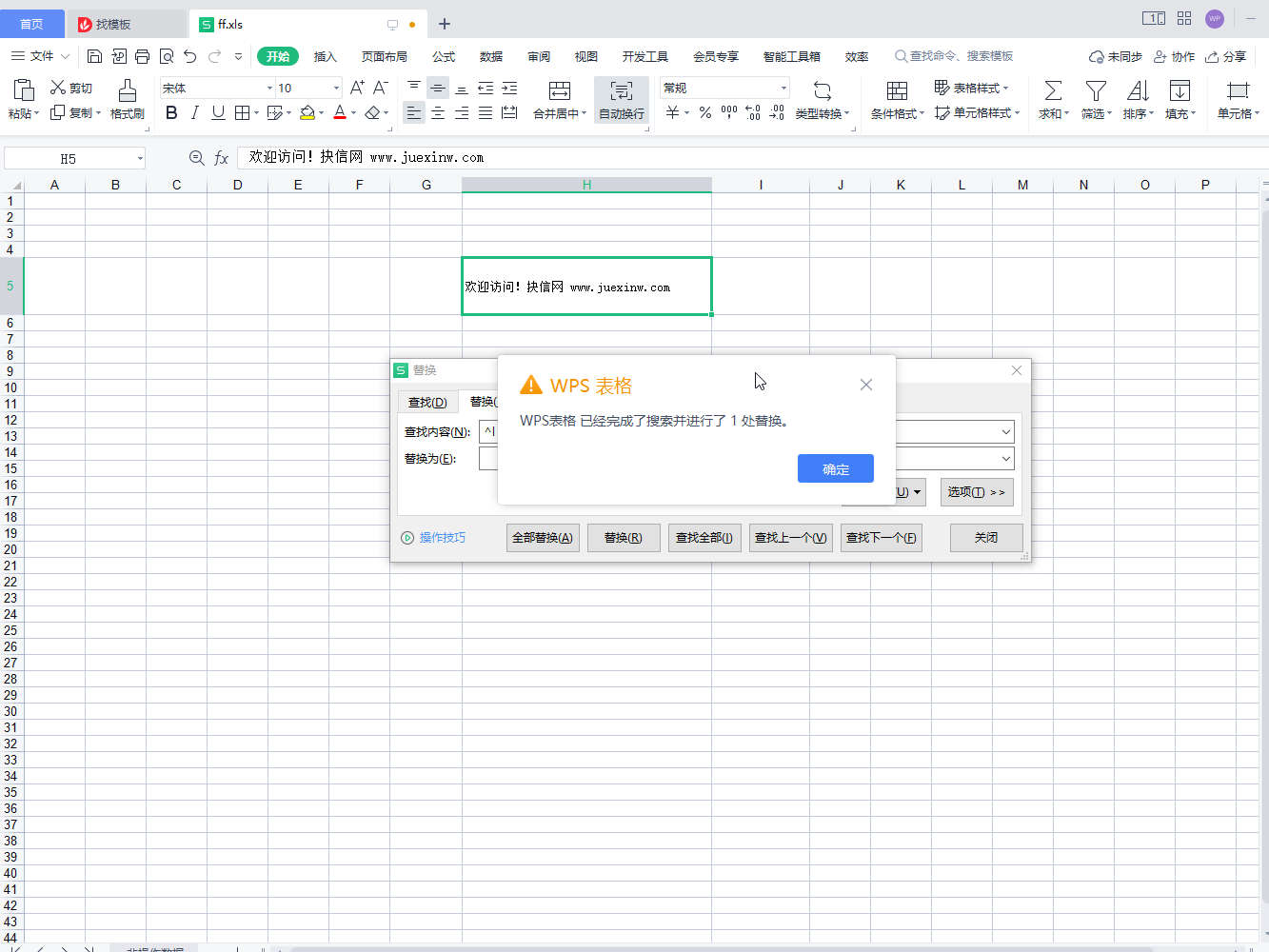1269x952 pixels.
Task: Open the font name dropdown showing 宋体
Action: click(x=269, y=89)
